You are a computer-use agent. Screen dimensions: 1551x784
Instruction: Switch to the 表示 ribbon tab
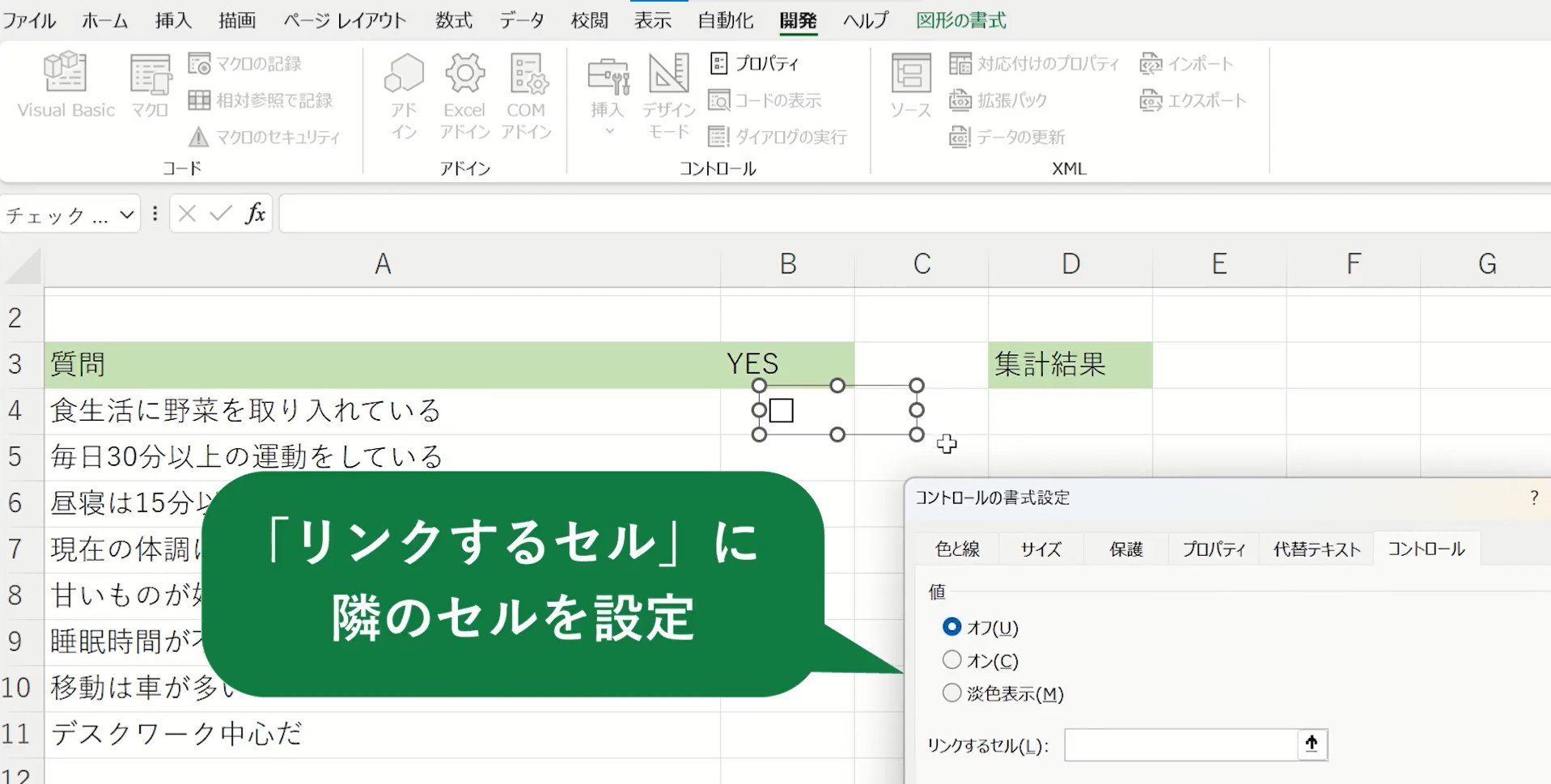click(653, 20)
